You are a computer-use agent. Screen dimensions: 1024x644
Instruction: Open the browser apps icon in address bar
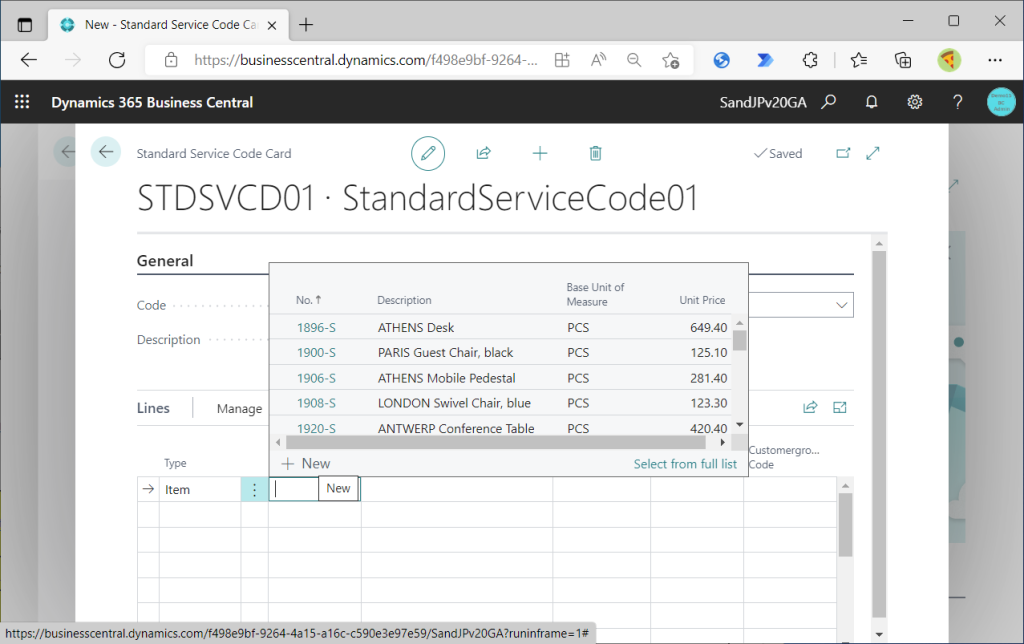click(x=562, y=60)
